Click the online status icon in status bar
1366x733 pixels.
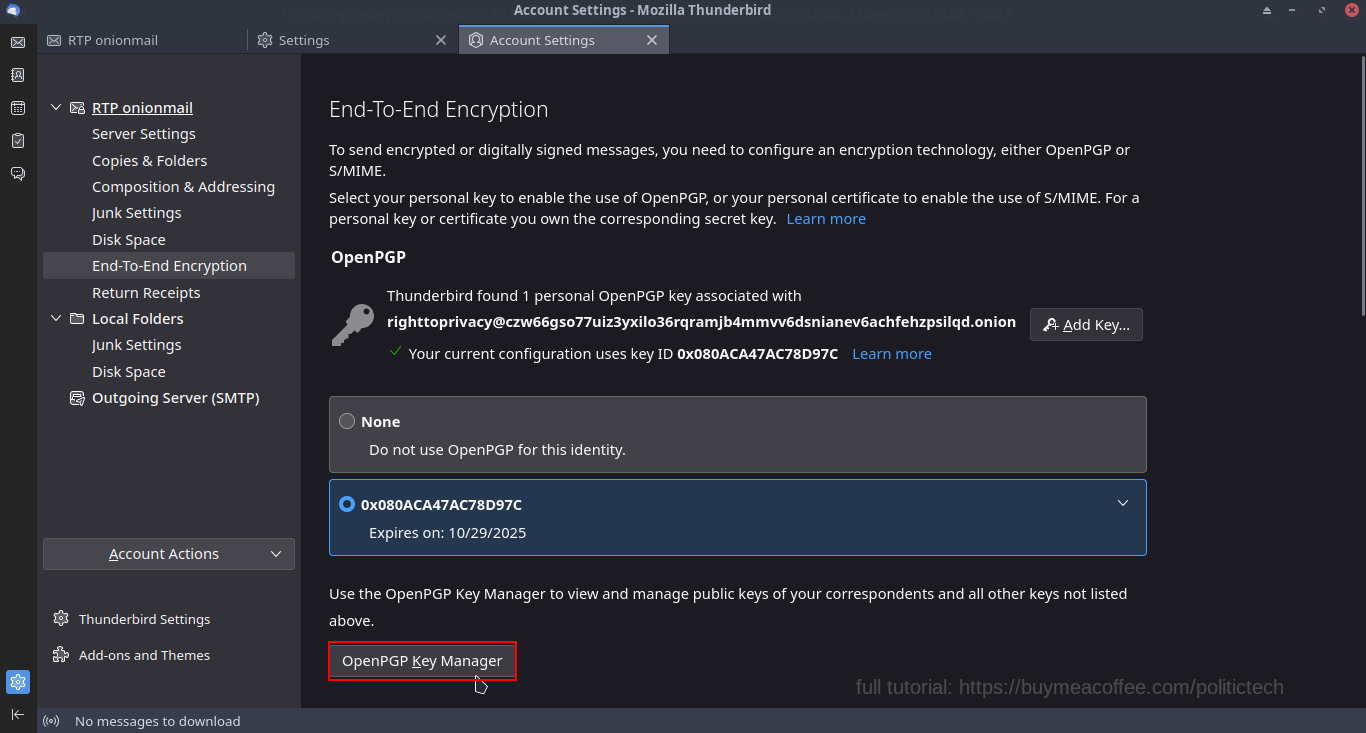click(x=51, y=721)
